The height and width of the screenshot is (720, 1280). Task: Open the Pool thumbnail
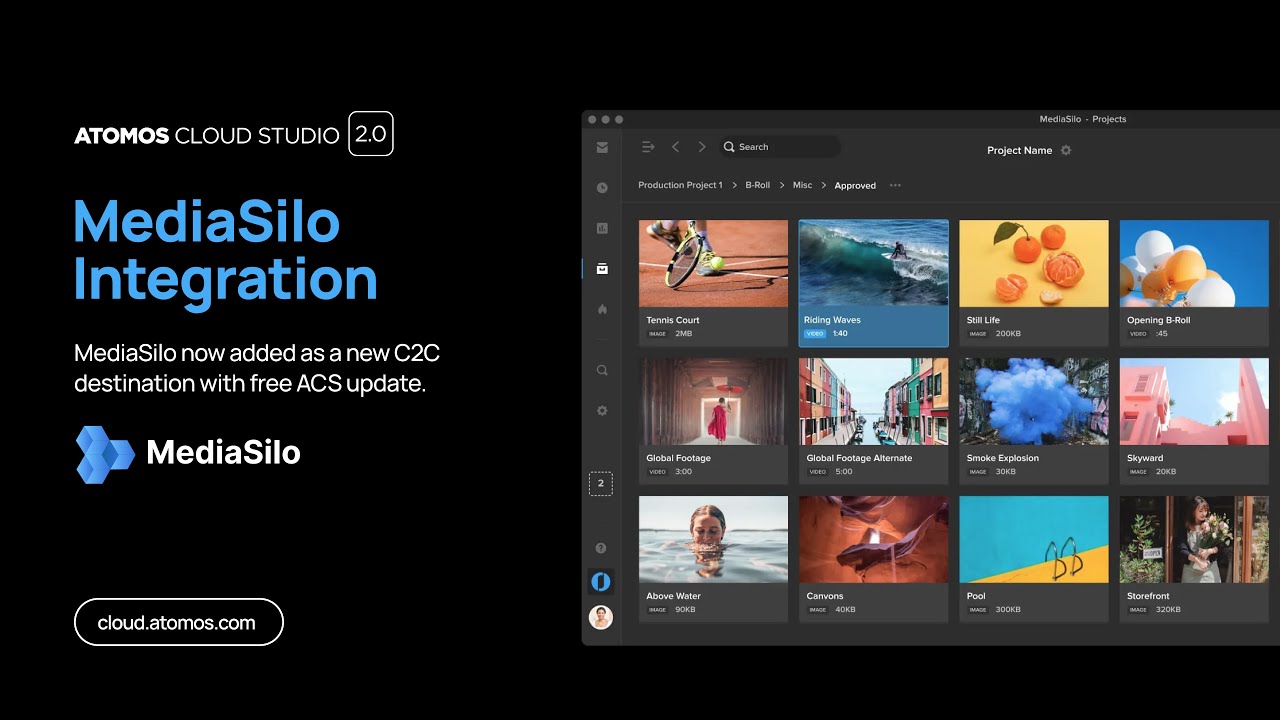click(x=1034, y=539)
